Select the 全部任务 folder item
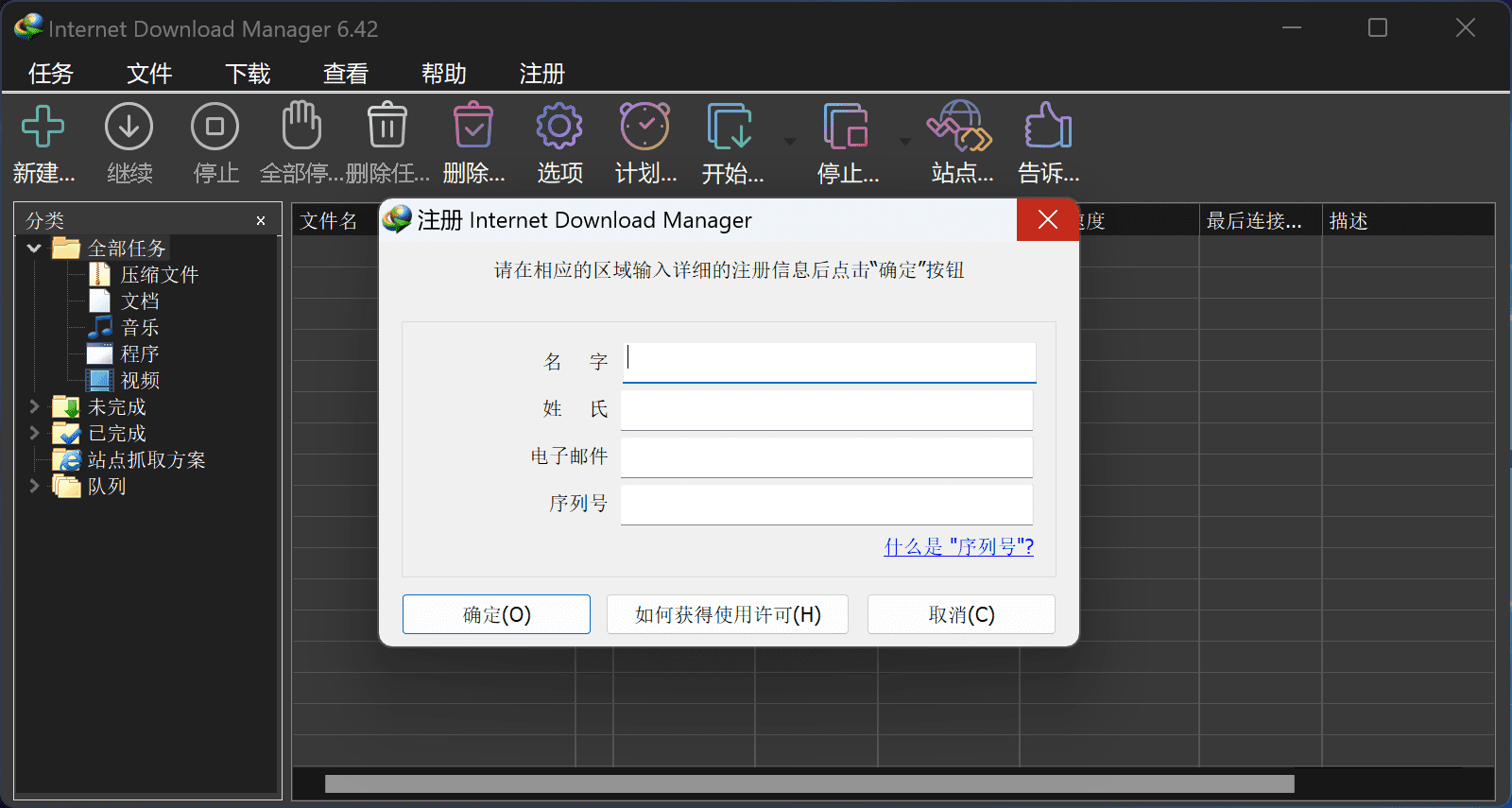 tap(127, 249)
